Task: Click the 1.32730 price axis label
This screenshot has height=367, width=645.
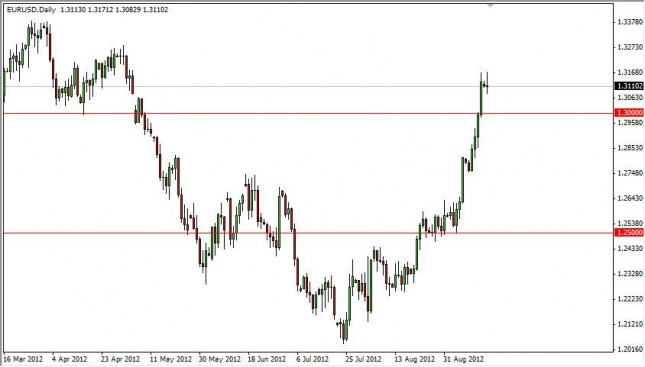Action: click(630, 47)
